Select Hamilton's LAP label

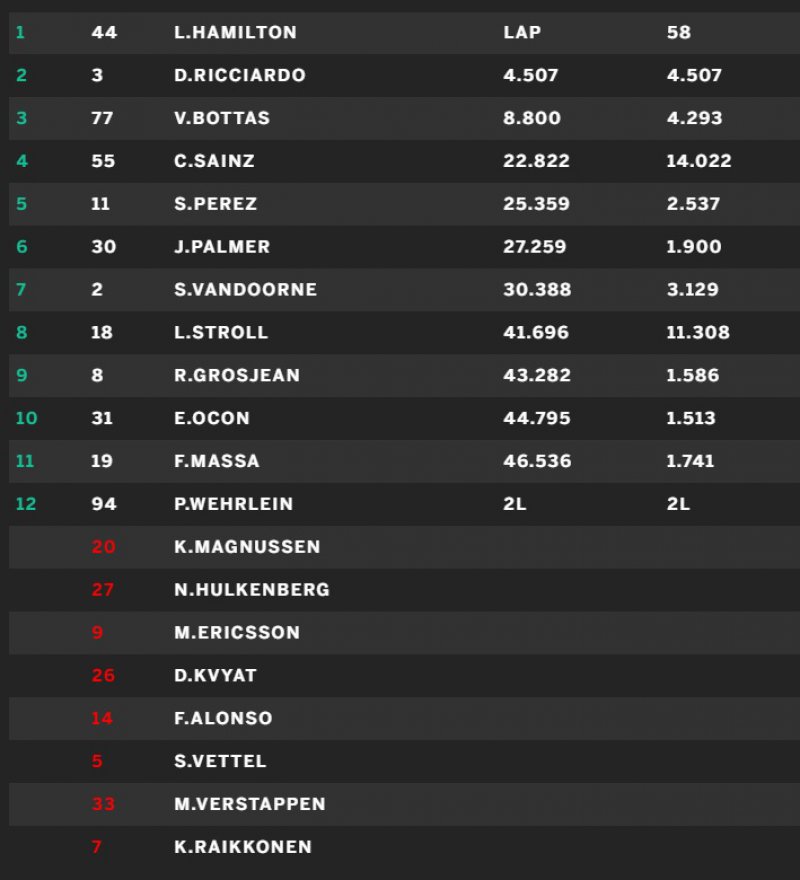point(522,32)
